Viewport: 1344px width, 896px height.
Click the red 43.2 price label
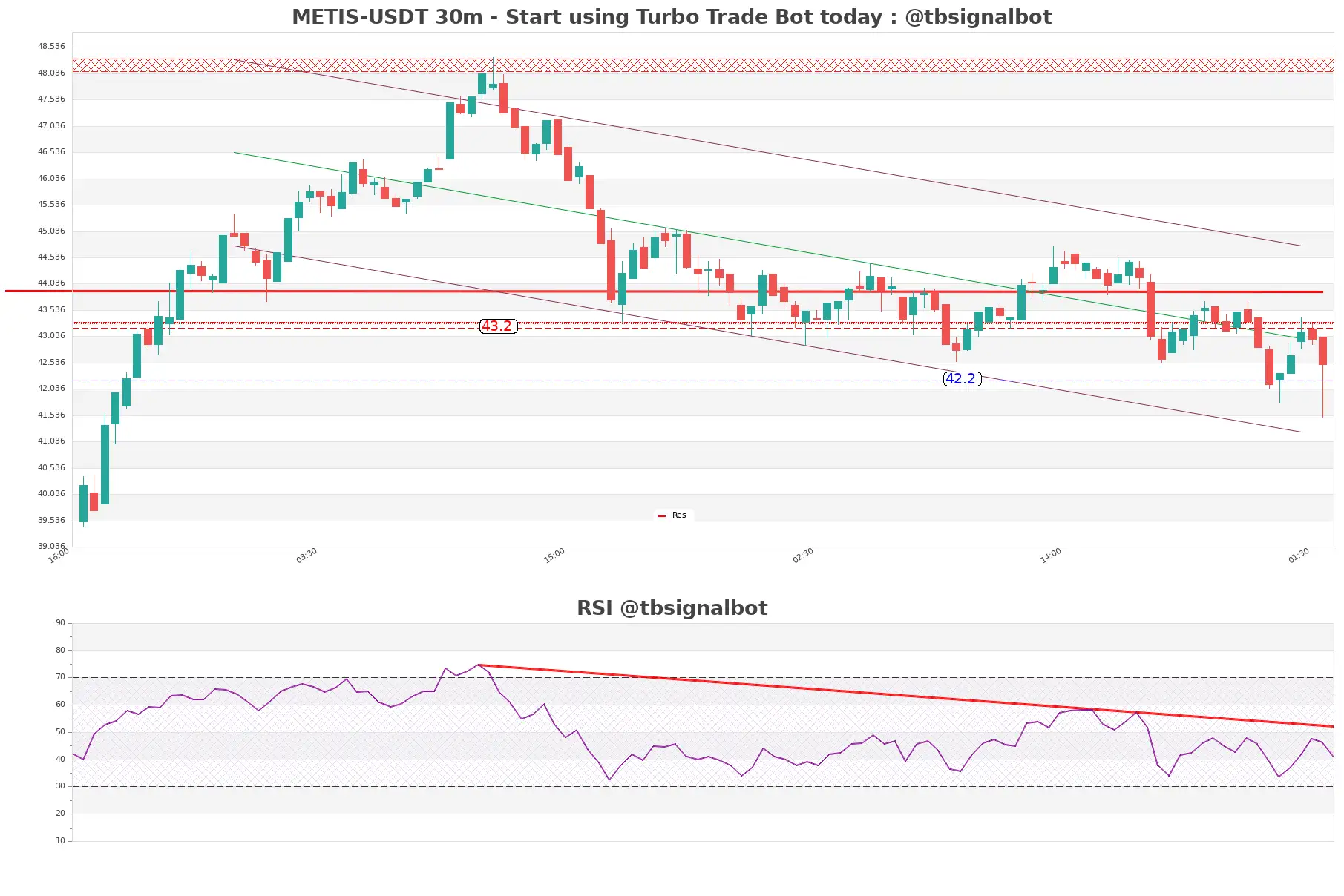(497, 326)
